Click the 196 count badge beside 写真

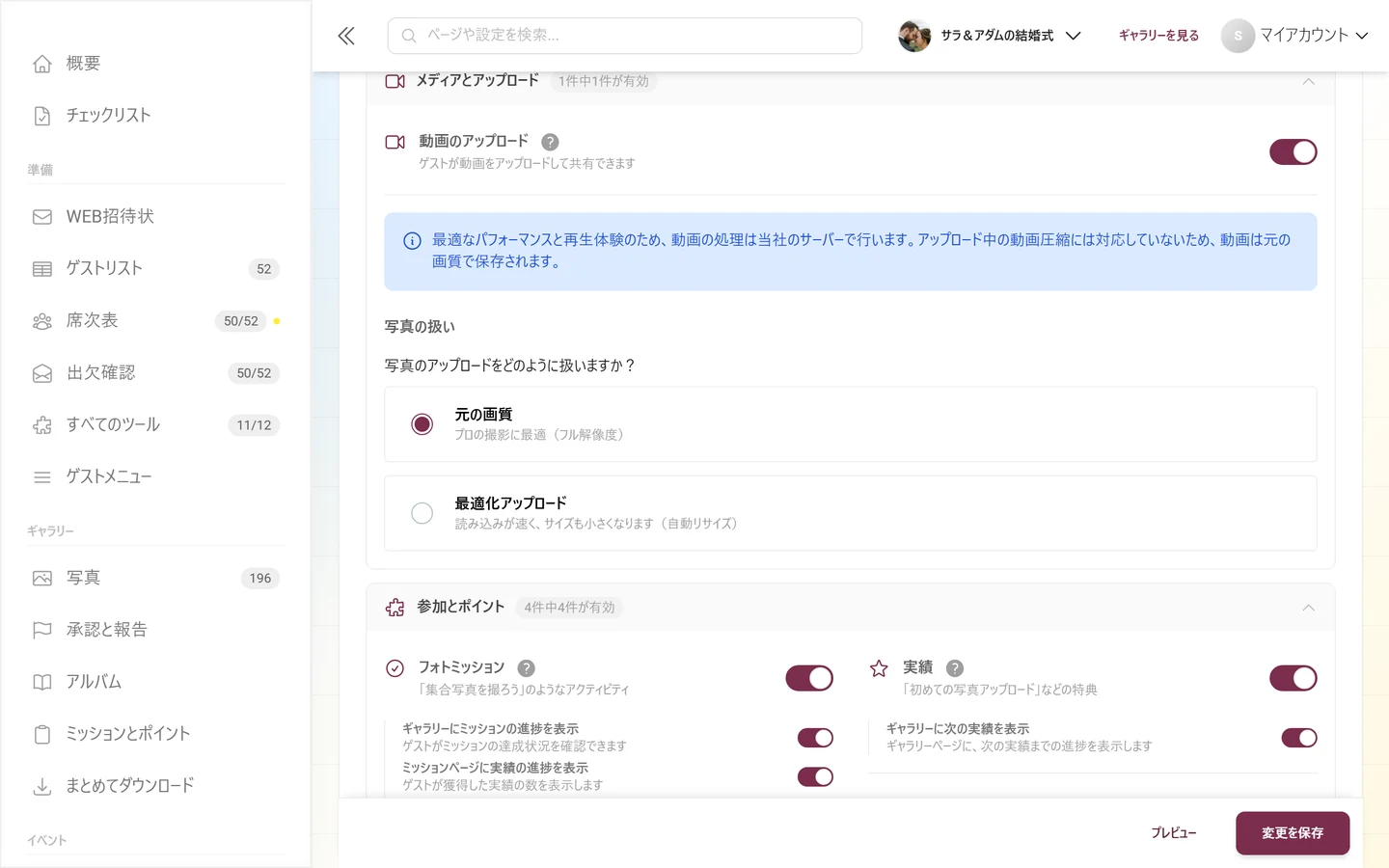tap(259, 579)
